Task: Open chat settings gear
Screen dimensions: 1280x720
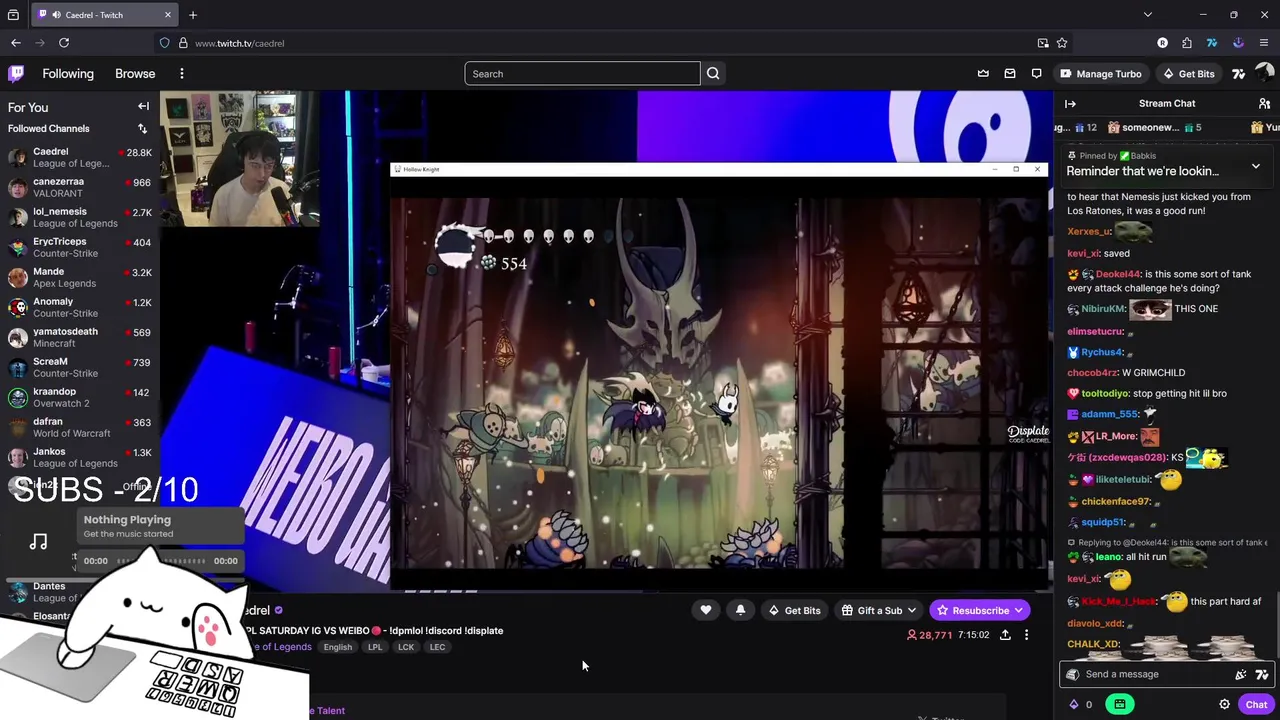Action: click(1224, 704)
